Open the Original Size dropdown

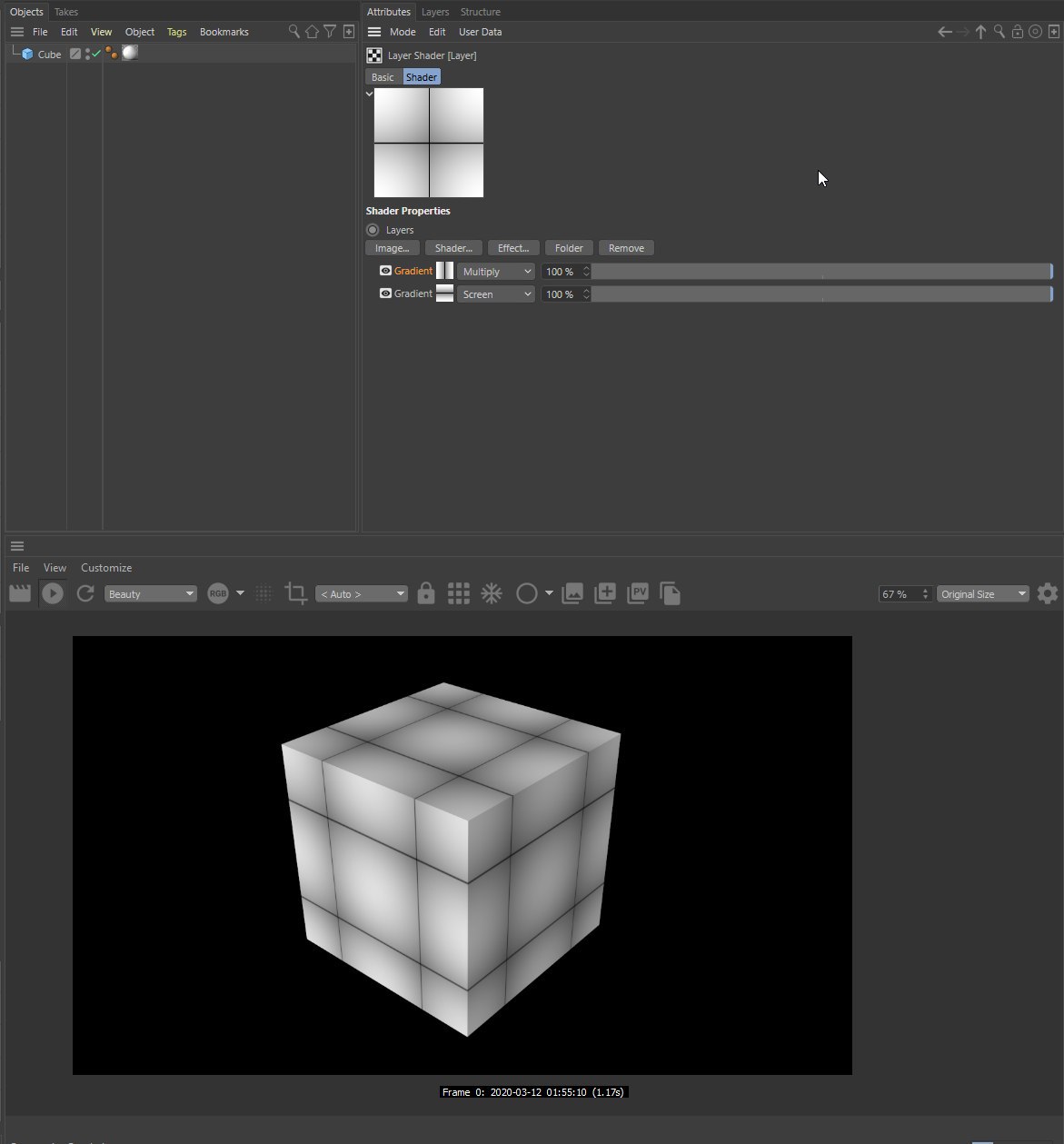click(x=983, y=594)
